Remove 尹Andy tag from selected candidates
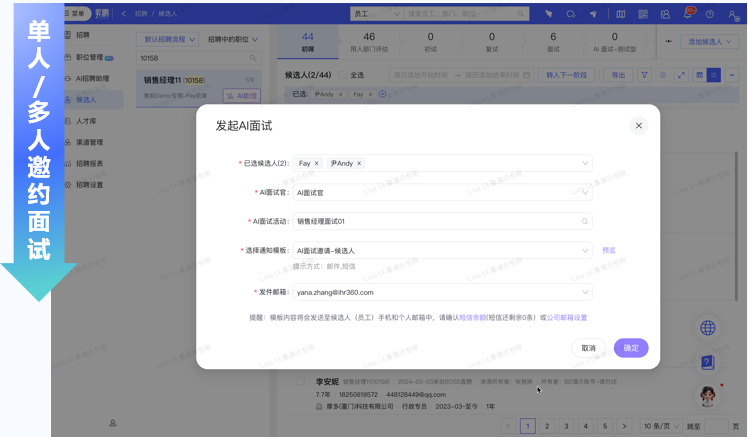This screenshot has width=748, height=437. click(359, 163)
